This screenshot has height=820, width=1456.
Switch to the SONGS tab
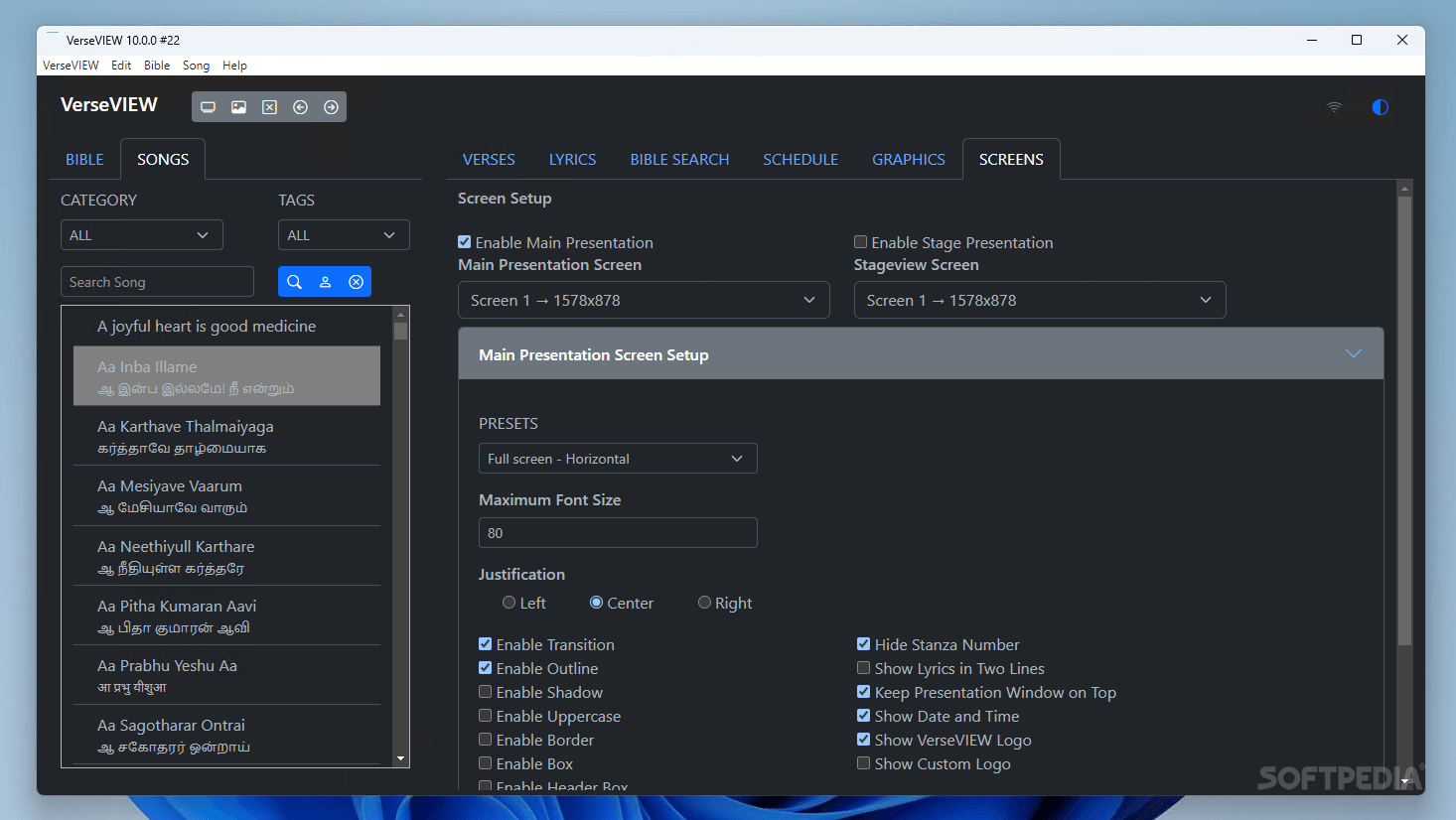pos(163,160)
